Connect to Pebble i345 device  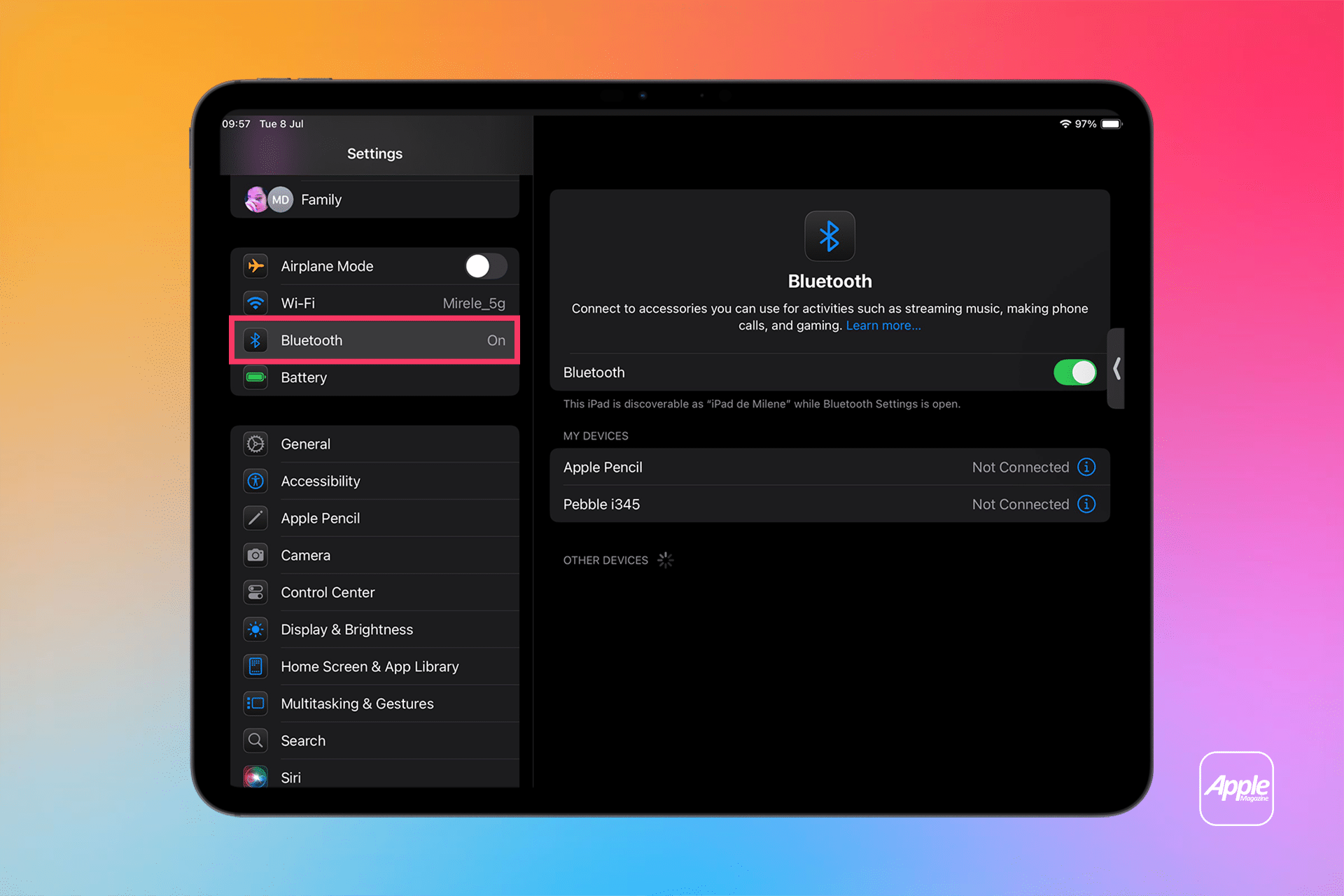(829, 504)
